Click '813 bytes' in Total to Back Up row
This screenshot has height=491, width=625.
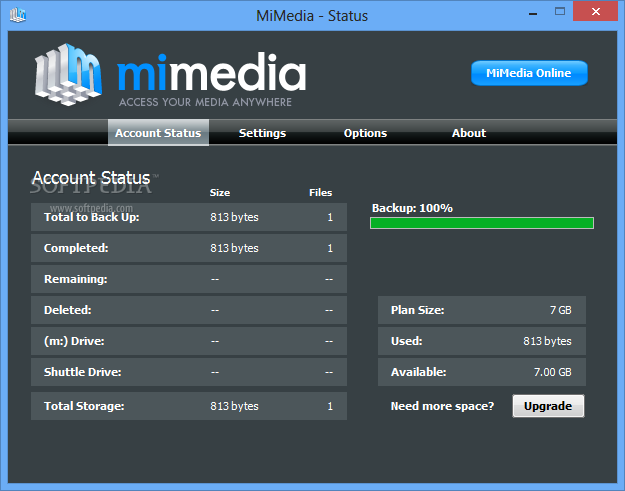(x=234, y=217)
